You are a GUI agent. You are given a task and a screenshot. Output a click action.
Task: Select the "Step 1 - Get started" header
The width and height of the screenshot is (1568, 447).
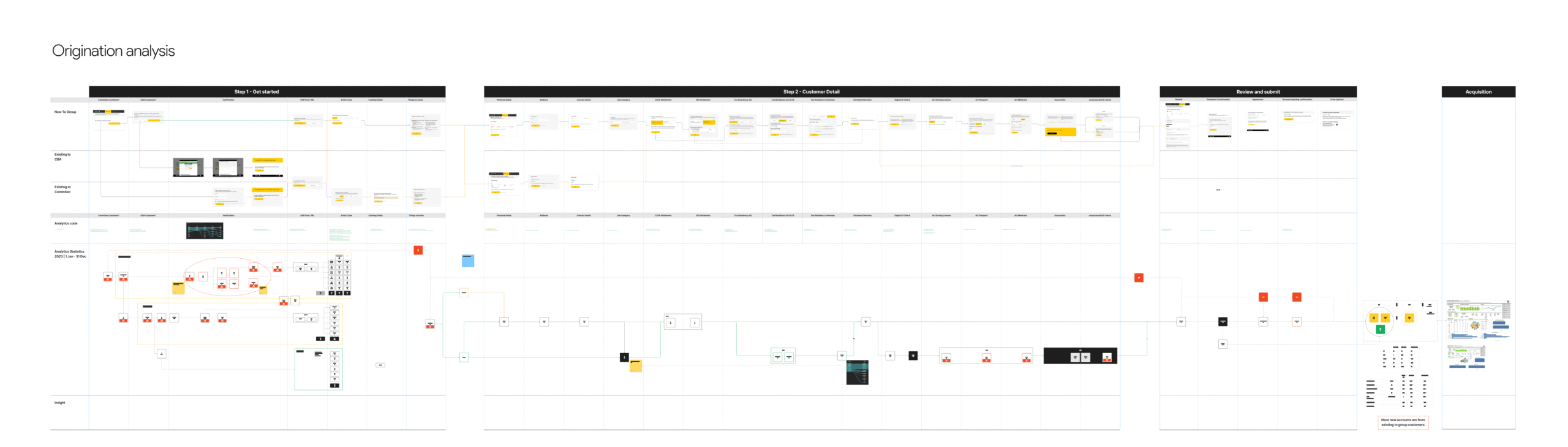[256, 92]
